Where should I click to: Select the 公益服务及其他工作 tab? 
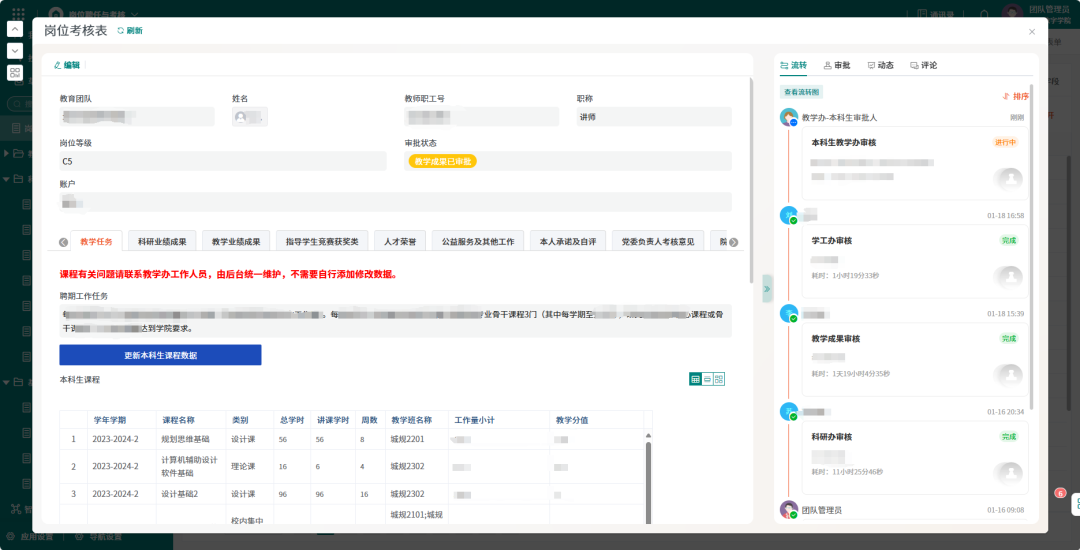click(x=477, y=242)
